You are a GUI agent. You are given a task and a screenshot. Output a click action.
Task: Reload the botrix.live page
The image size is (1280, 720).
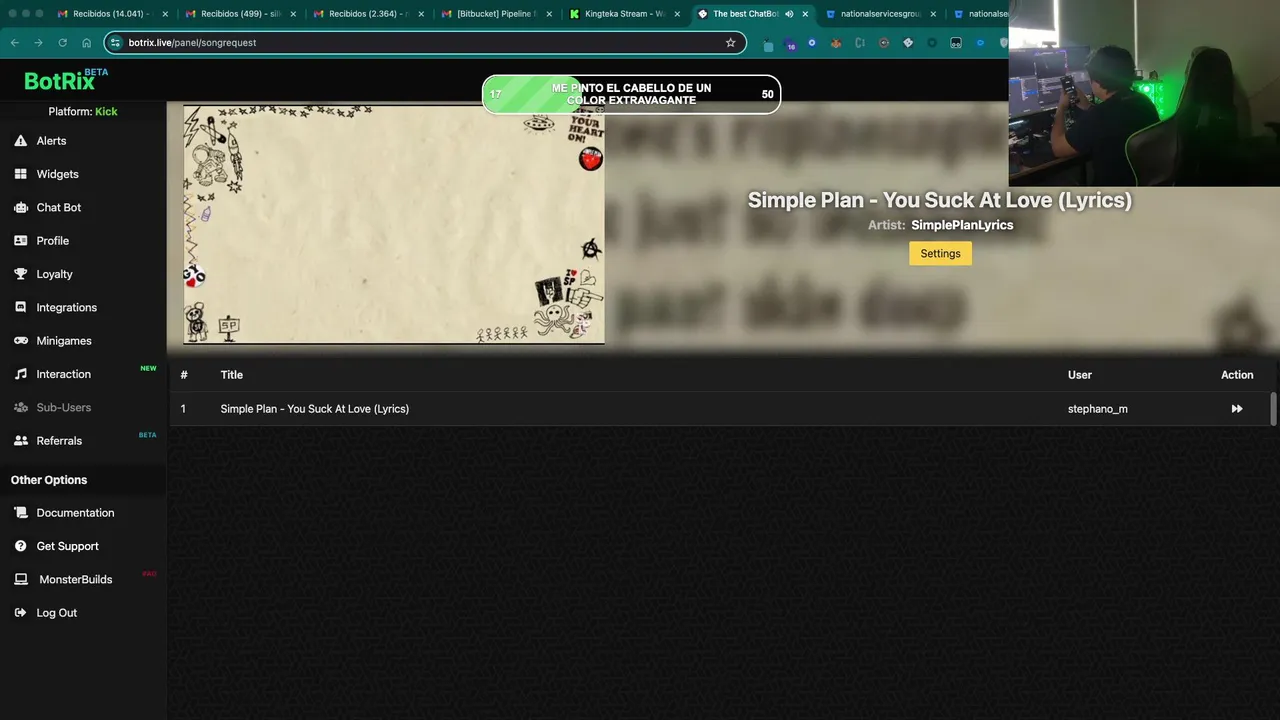coord(62,43)
